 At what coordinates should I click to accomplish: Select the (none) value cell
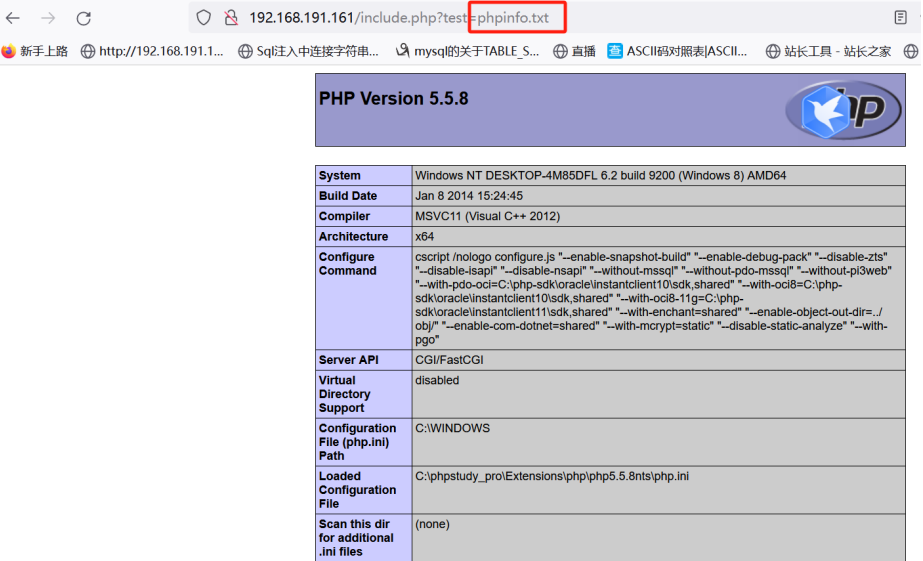(x=659, y=537)
